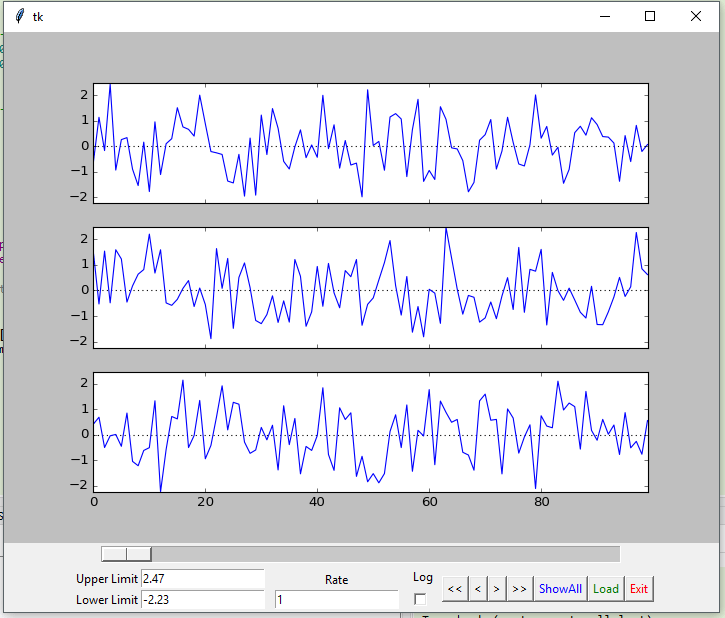Step forward with the > button
This screenshot has height=618, width=725.
[x=497, y=589]
